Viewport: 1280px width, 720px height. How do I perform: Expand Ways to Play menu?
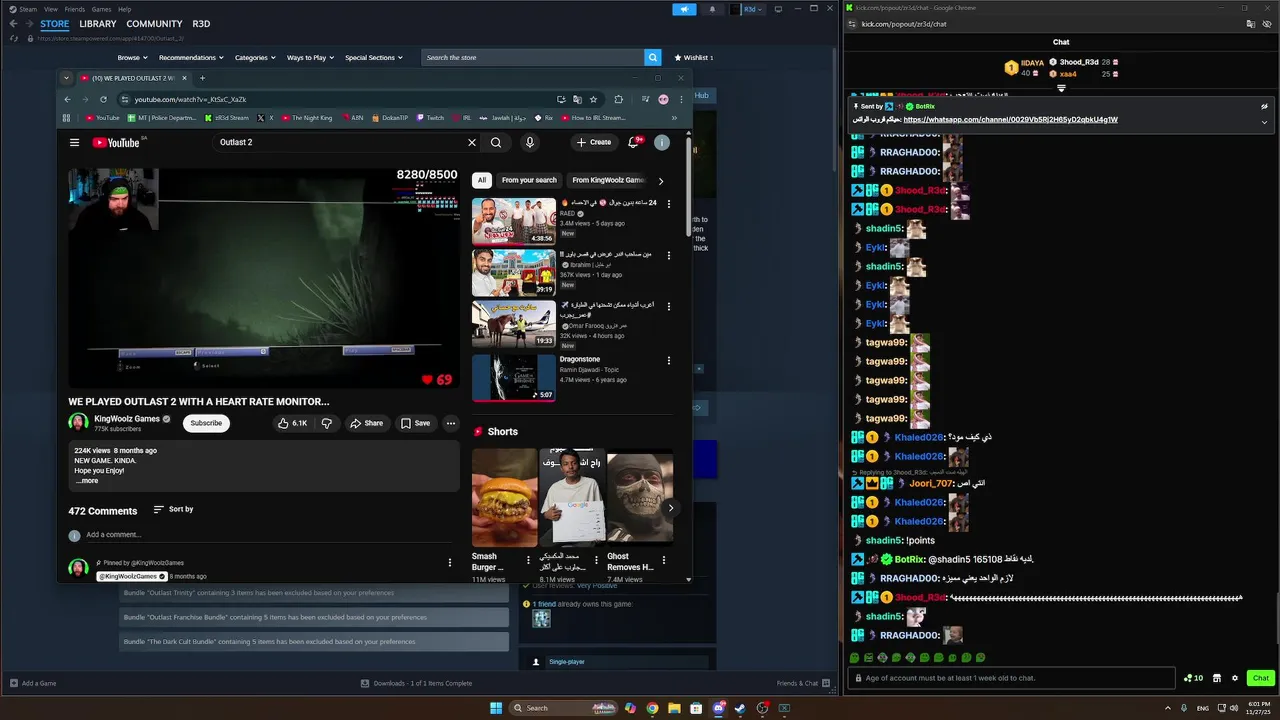[x=310, y=58]
